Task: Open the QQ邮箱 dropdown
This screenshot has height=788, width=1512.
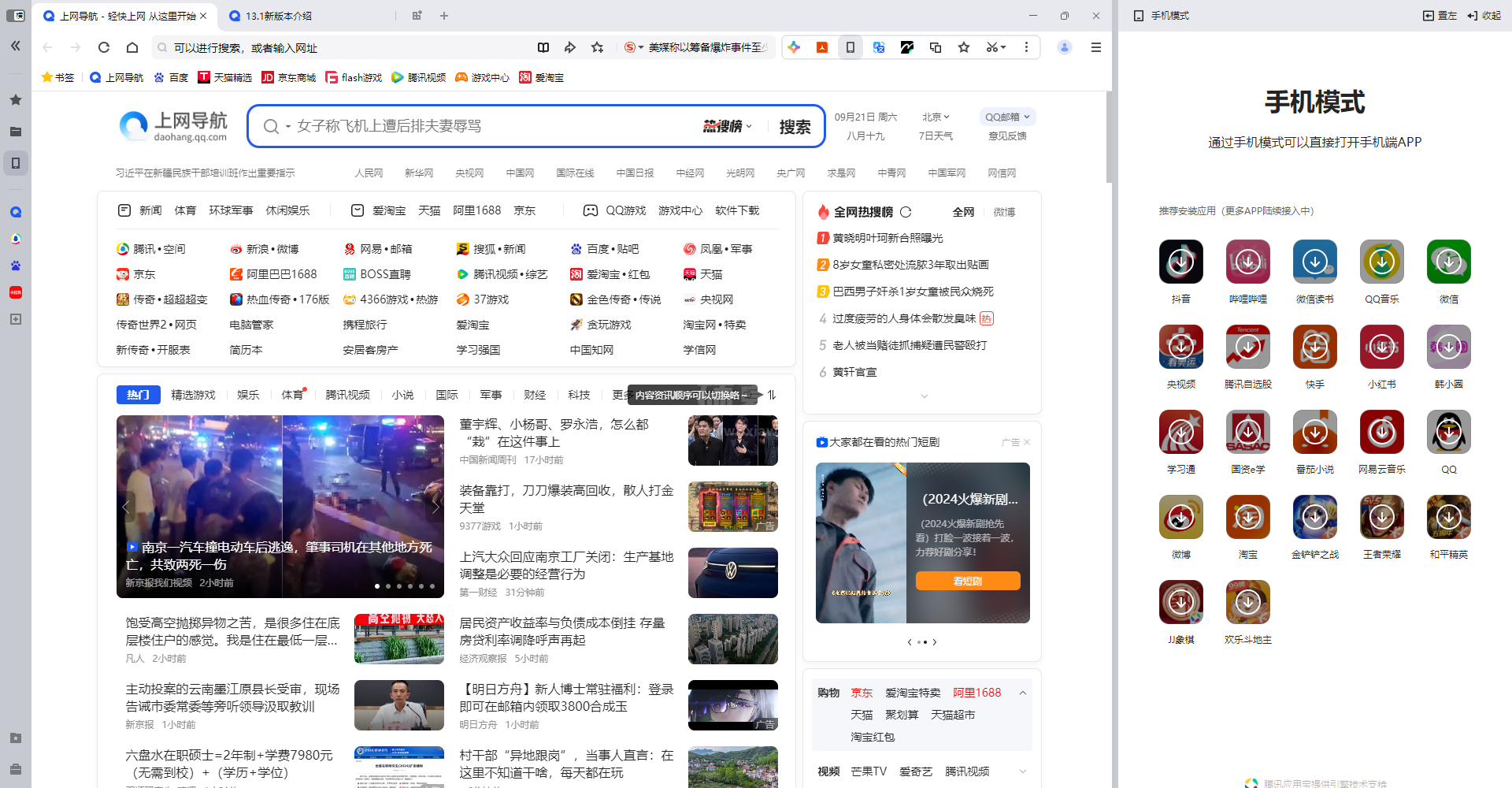Action: (x=1007, y=117)
